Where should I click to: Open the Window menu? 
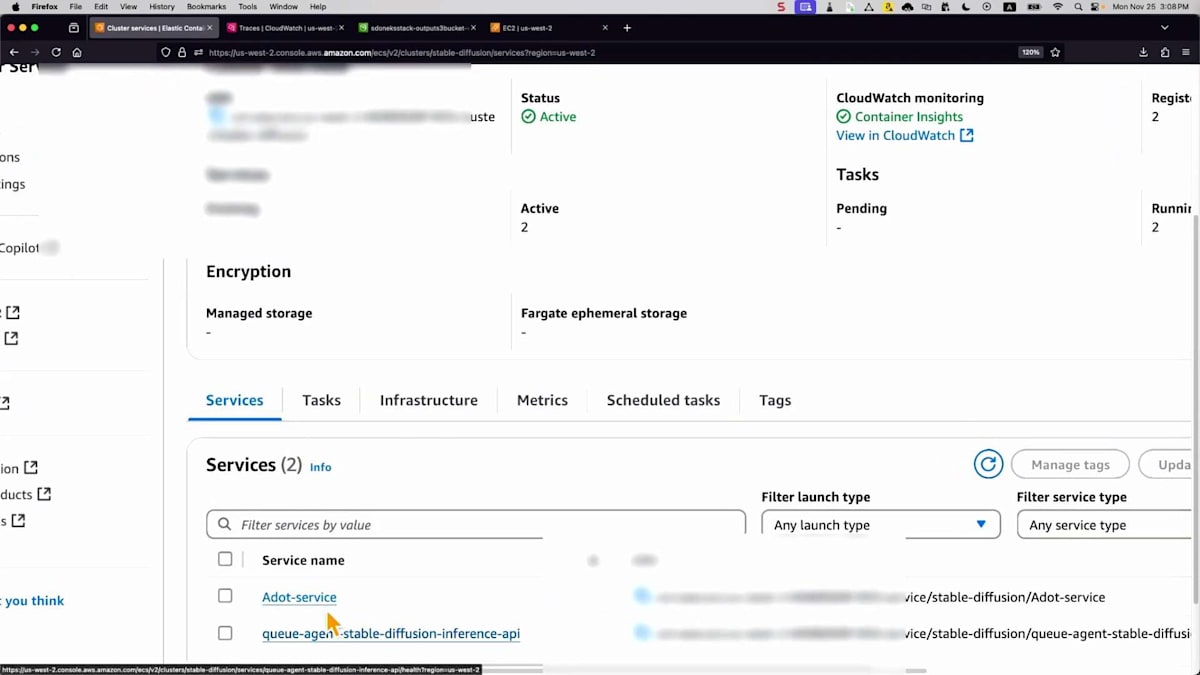[x=283, y=6]
